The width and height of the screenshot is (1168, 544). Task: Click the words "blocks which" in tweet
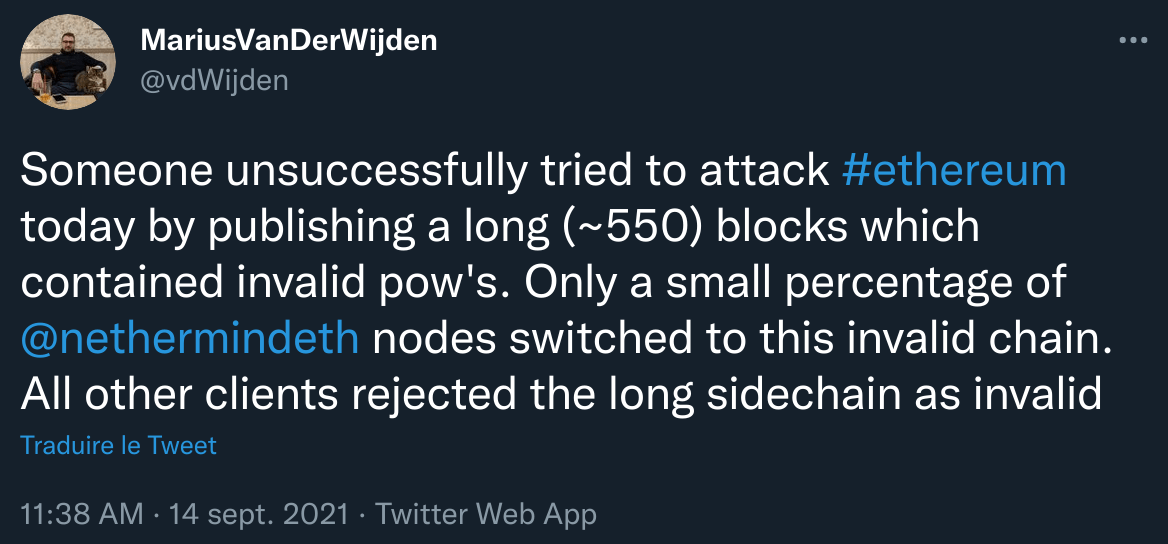[852, 228]
